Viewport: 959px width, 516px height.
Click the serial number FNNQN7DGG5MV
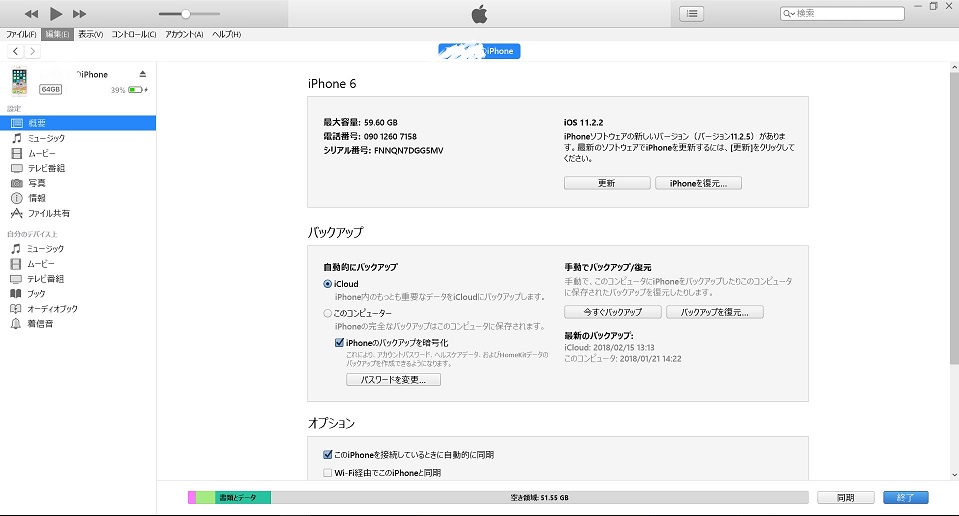pyautogui.click(x=409, y=150)
